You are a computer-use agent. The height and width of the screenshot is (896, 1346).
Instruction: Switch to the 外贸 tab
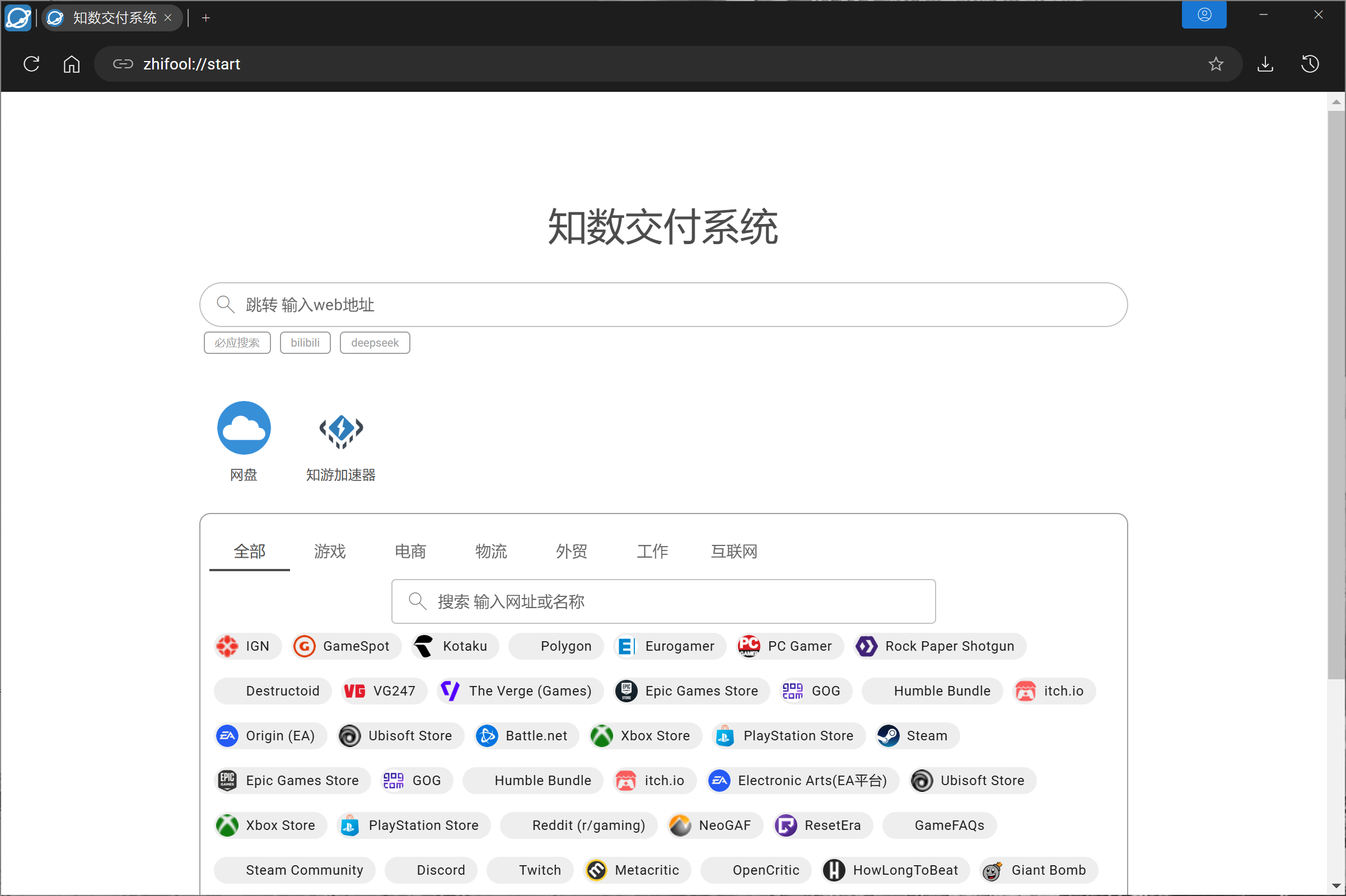(x=571, y=552)
